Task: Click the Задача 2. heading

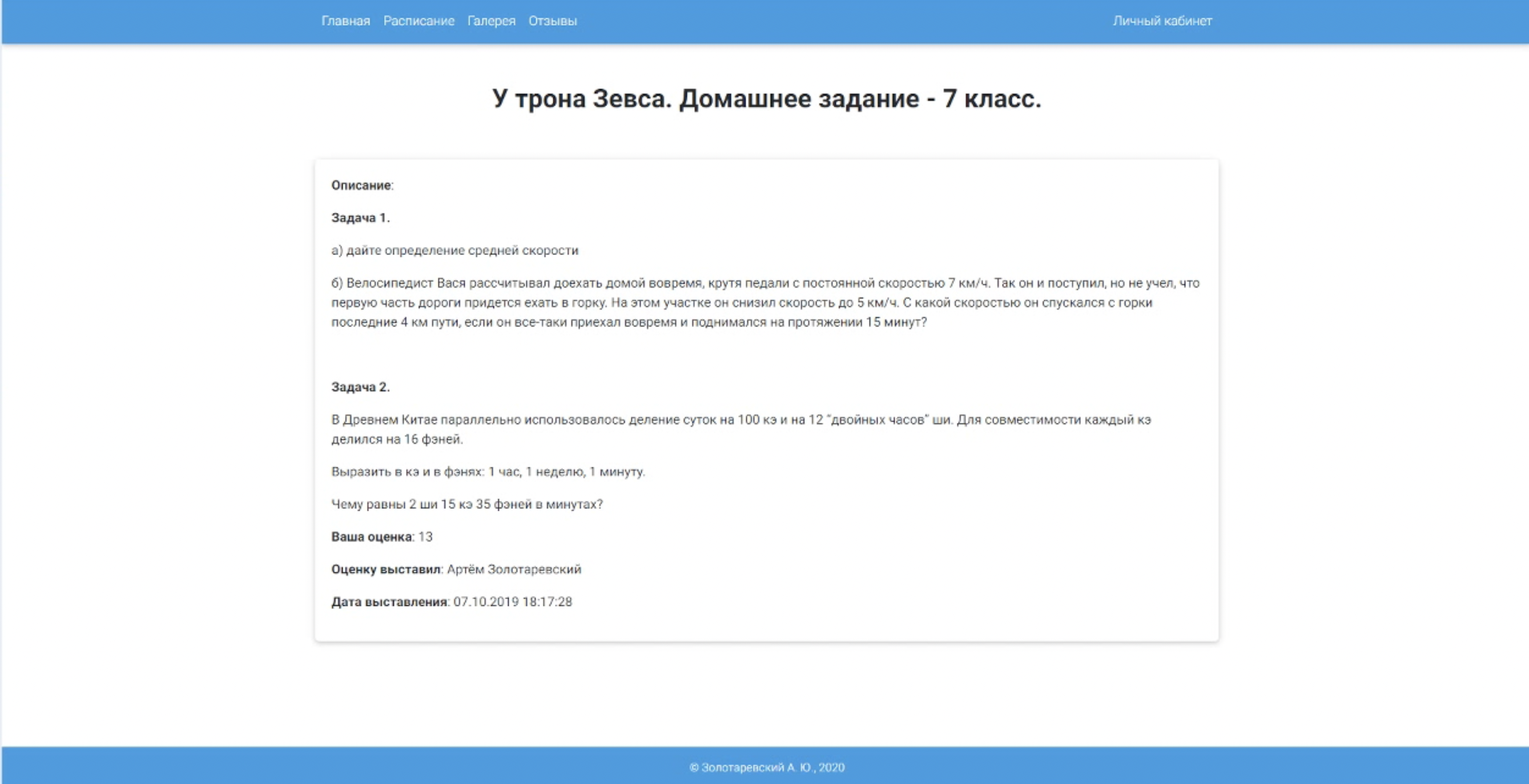Action: [x=360, y=387]
